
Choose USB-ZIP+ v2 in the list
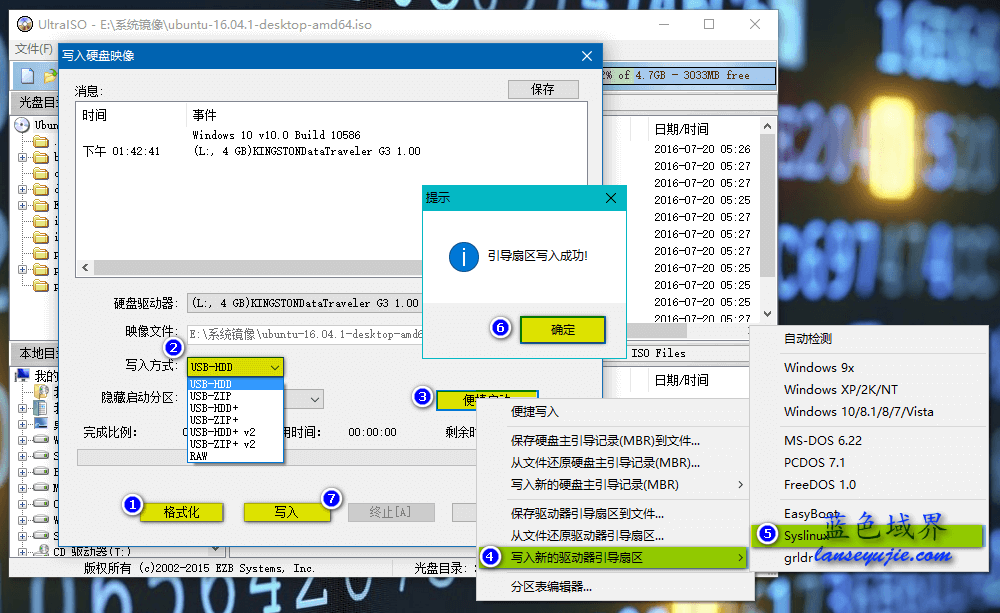tap(235, 445)
